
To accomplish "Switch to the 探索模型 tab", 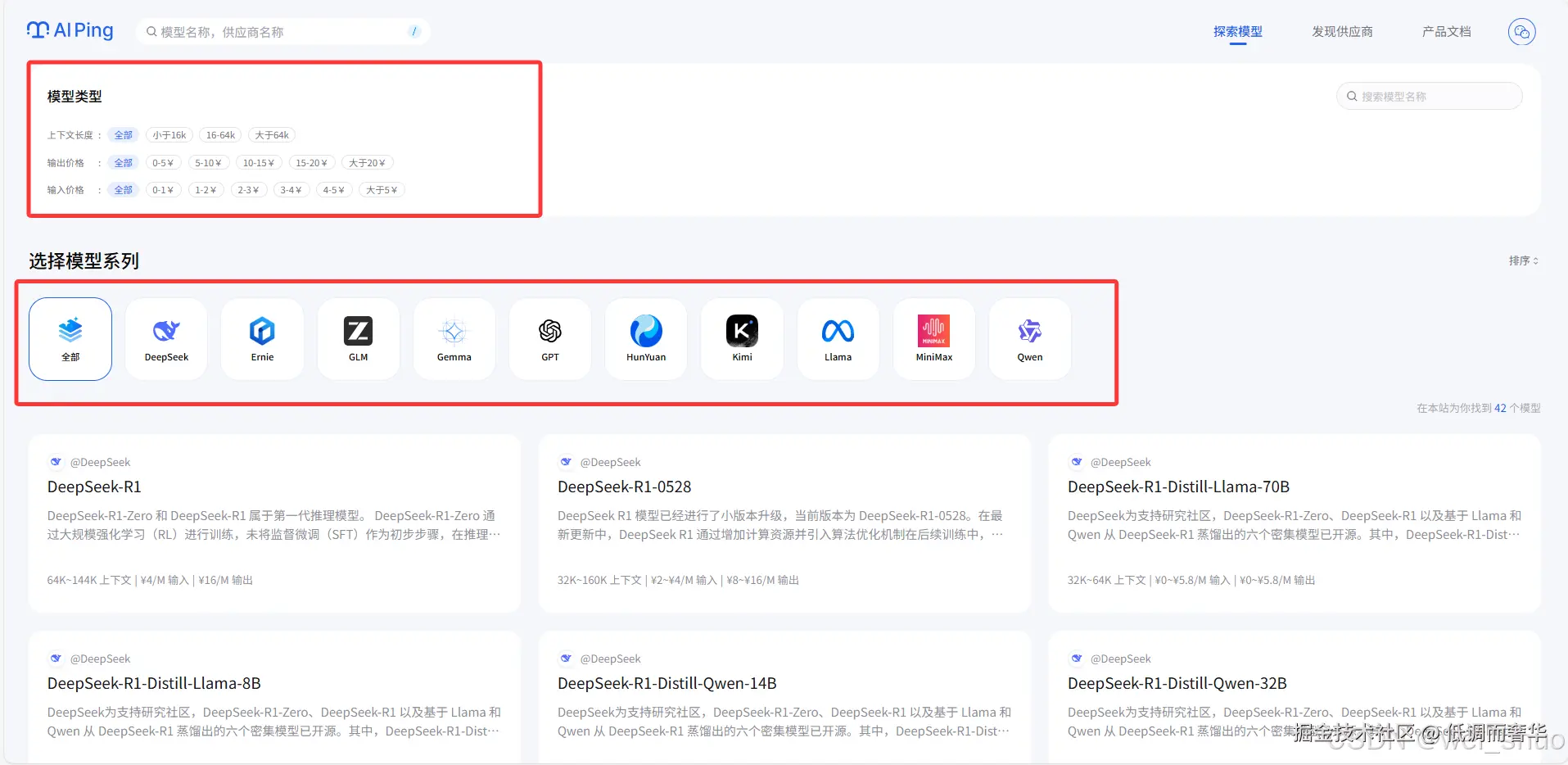I will point(1237,32).
